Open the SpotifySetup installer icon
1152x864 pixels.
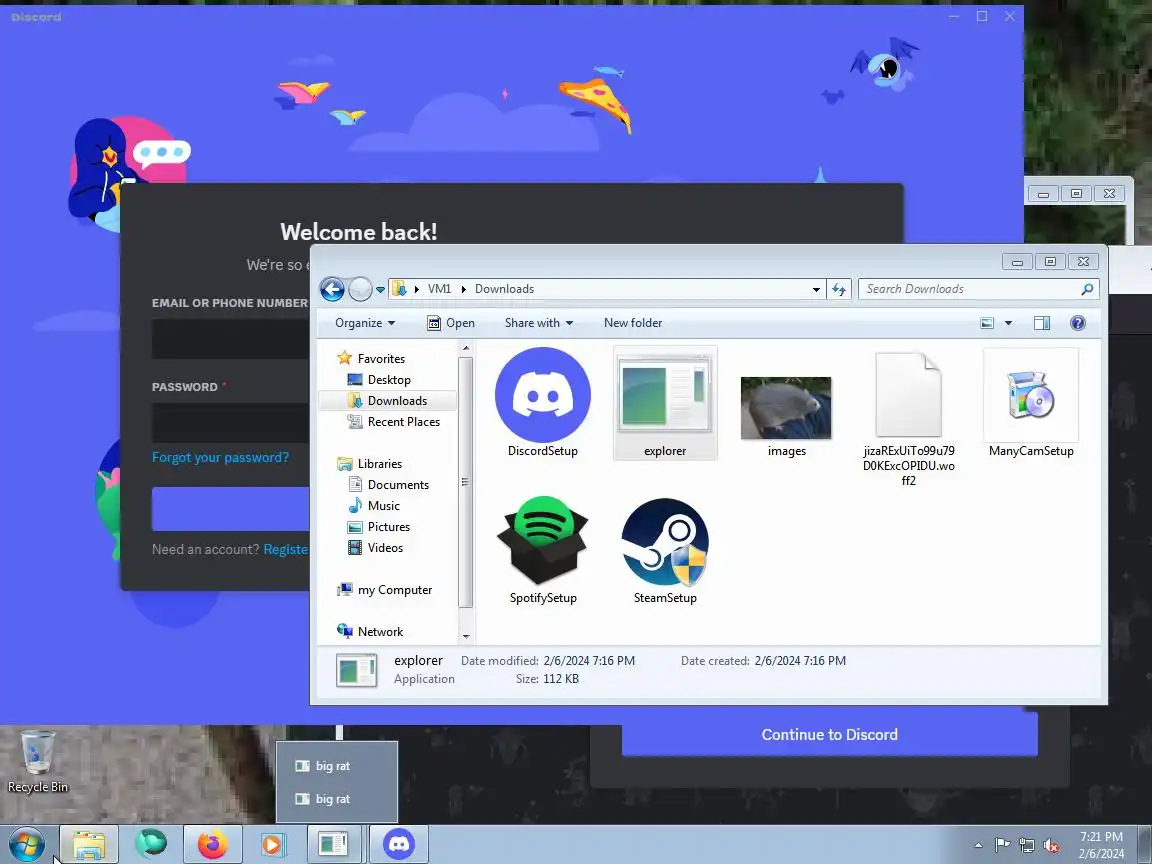tap(542, 541)
